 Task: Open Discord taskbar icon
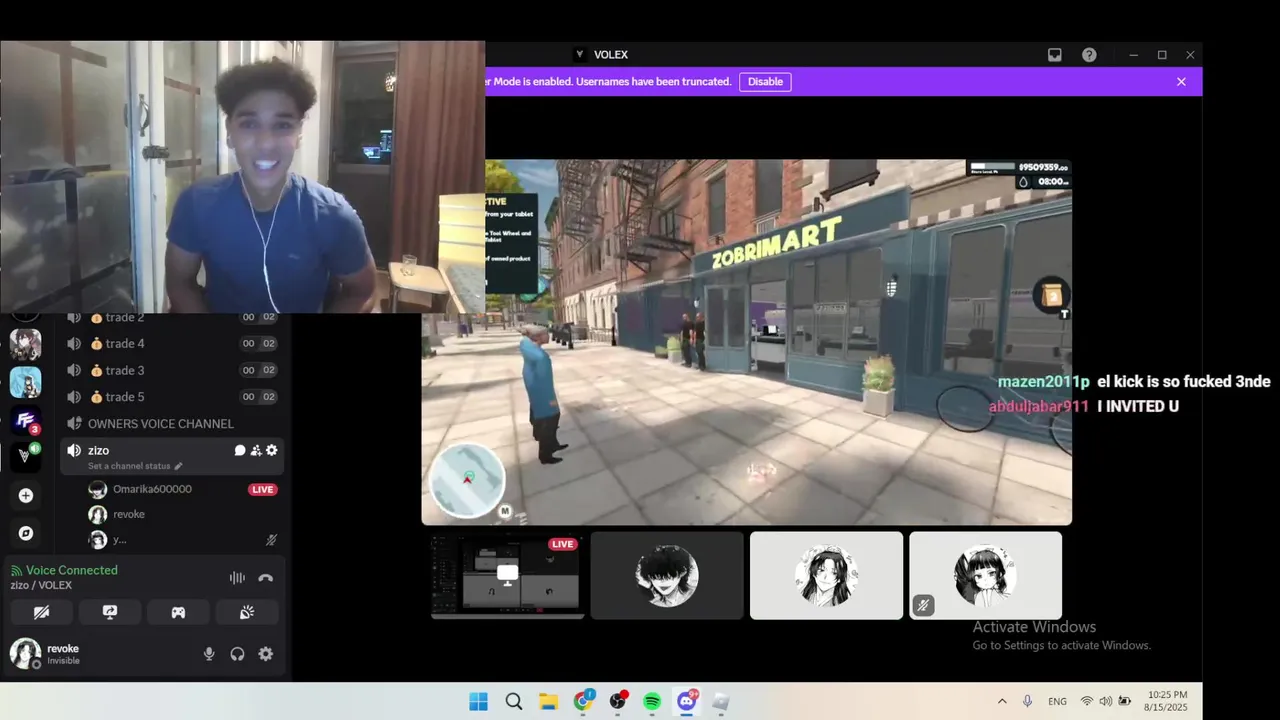click(687, 702)
